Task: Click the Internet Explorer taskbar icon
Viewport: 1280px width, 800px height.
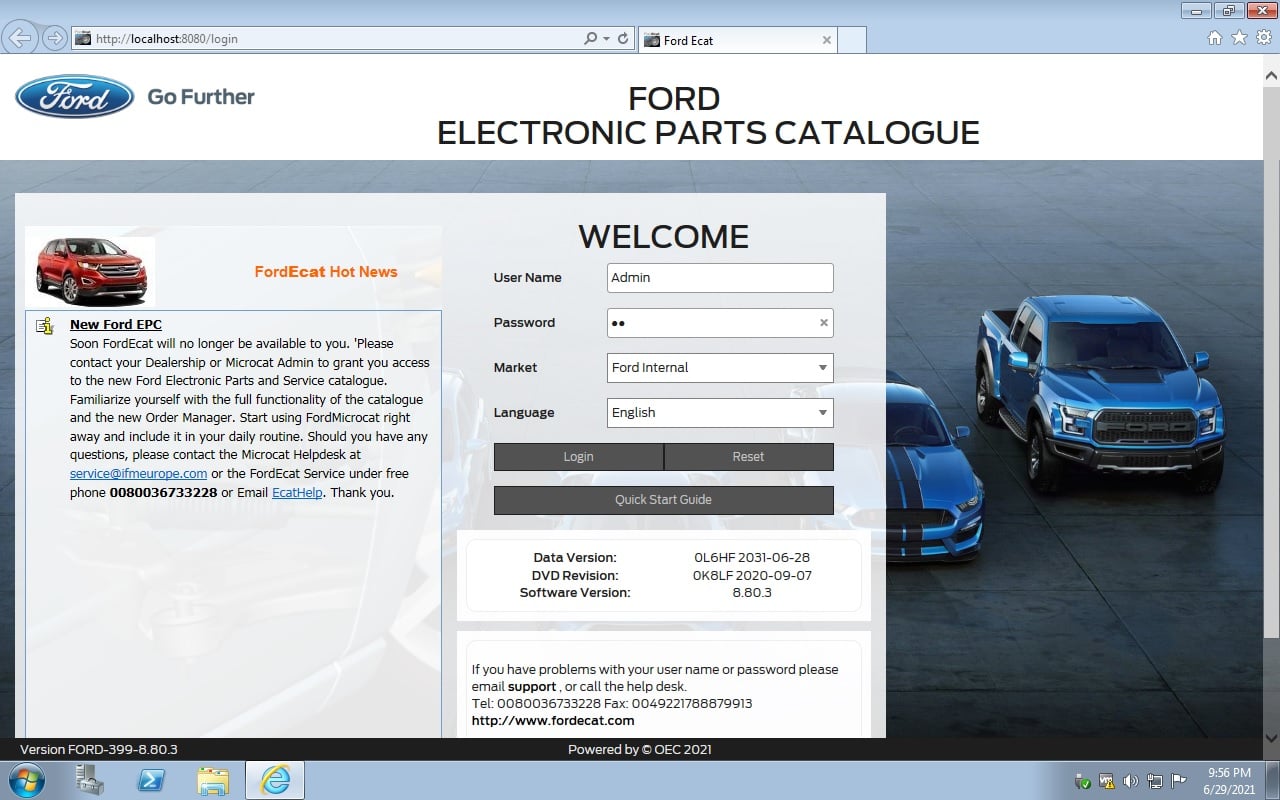Action: 275,780
